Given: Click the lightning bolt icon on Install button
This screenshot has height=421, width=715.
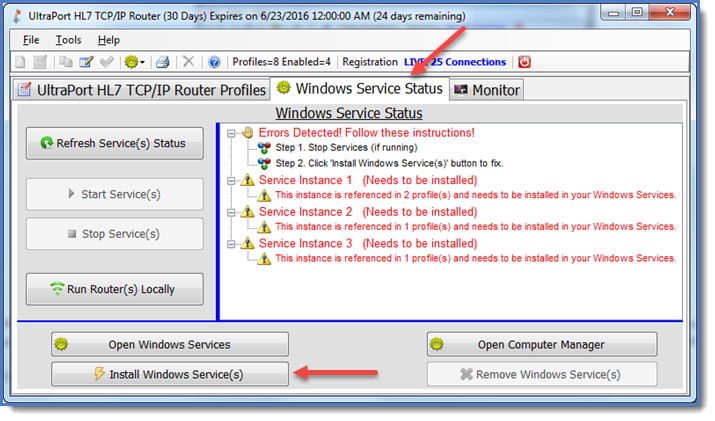Looking at the screenshot, I should pyautogui.click(x=99, y=374).
